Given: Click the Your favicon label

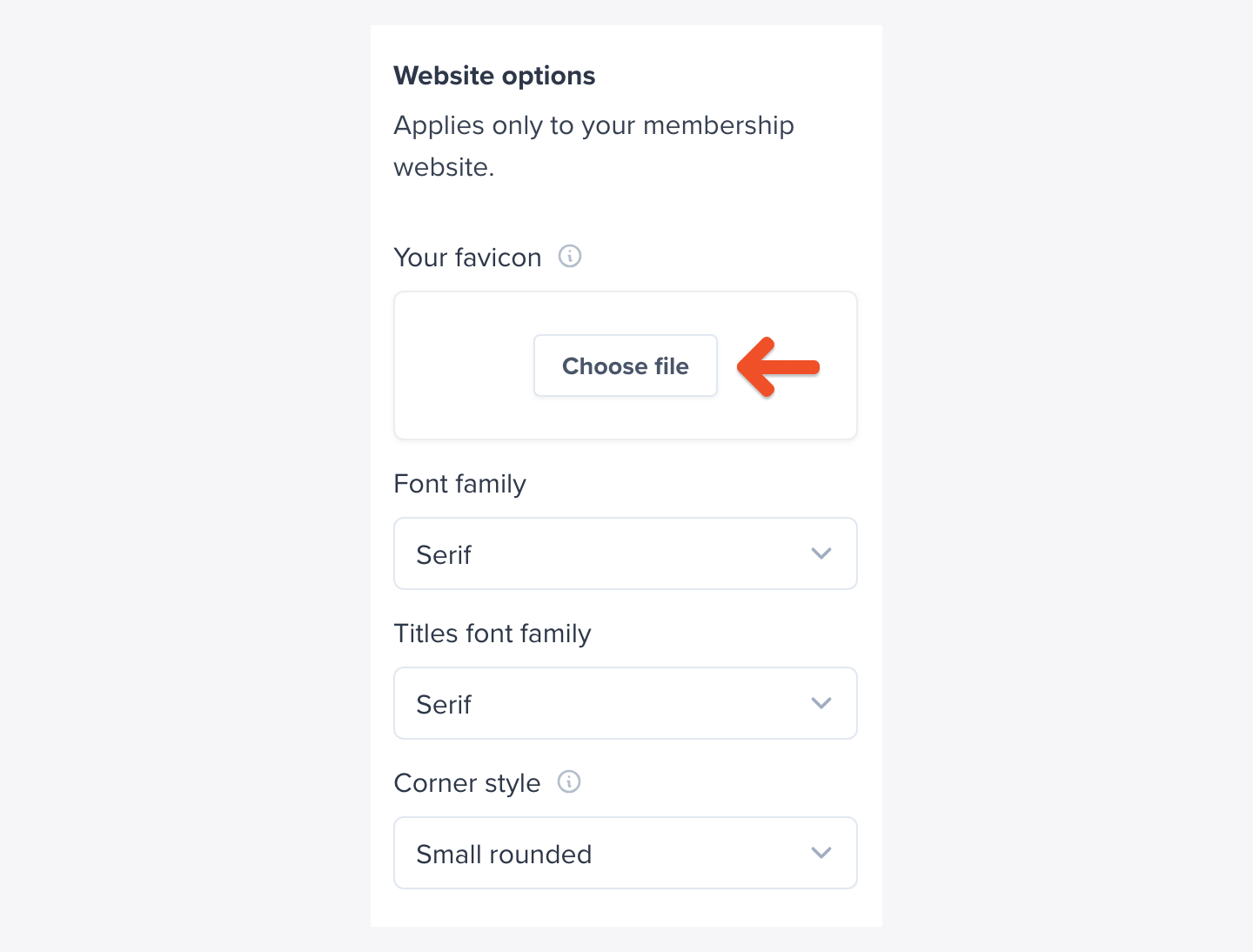Looking at the screenshot, I should (467, 258).
